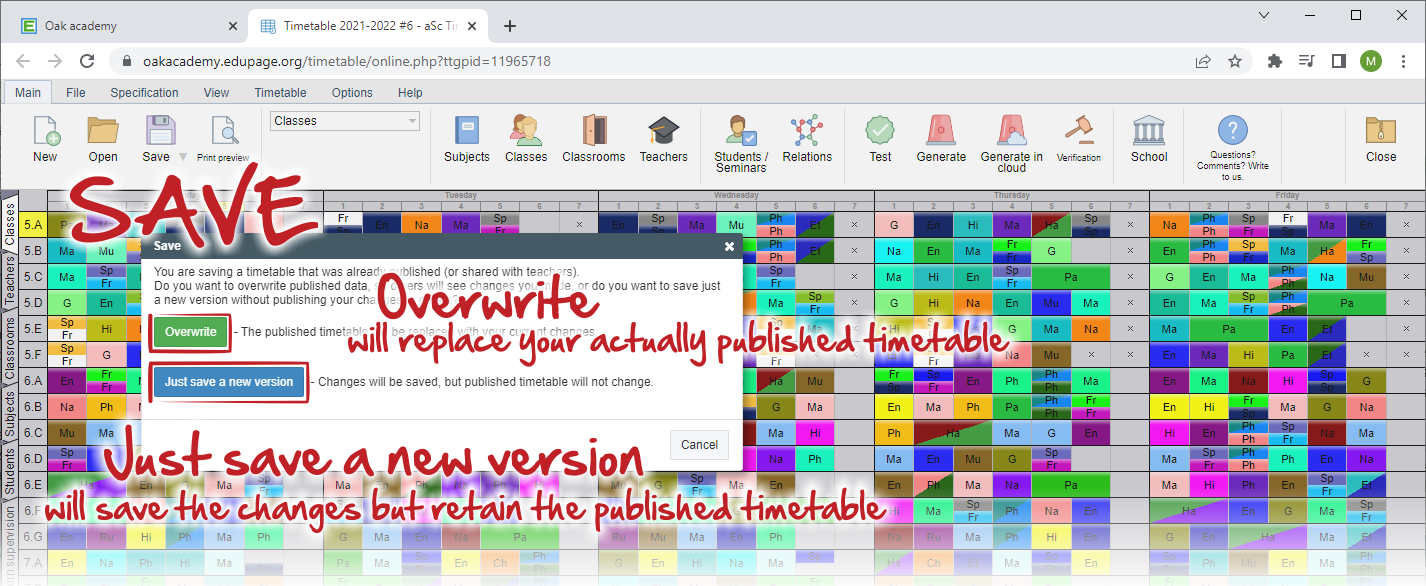This screenshot has width=1426, height=586.
Task: Run the Test checkmark icon
Action: coord(880,132)
